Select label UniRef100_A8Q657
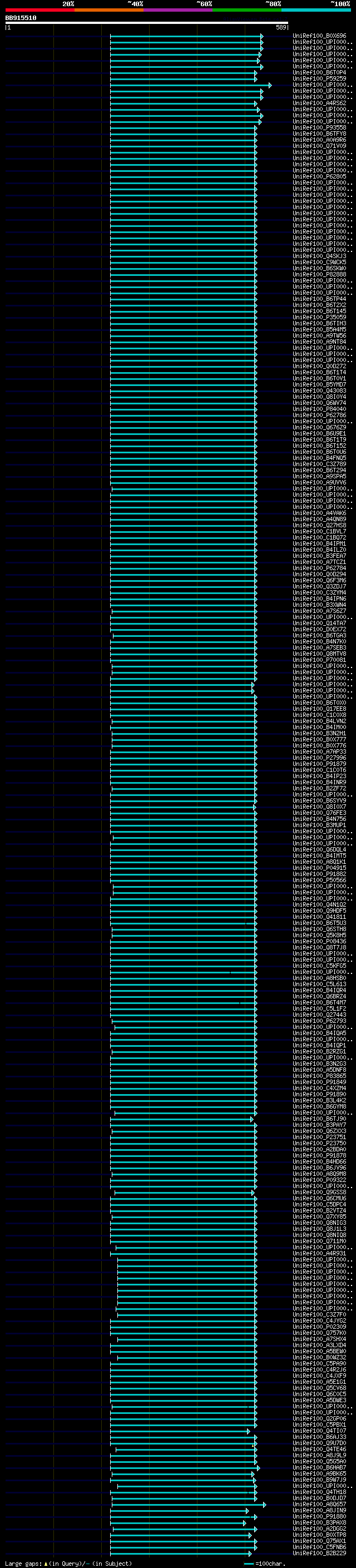The height and width of the screenshot is (1568, 356). pyautogui.click(x=319, y=1504)
